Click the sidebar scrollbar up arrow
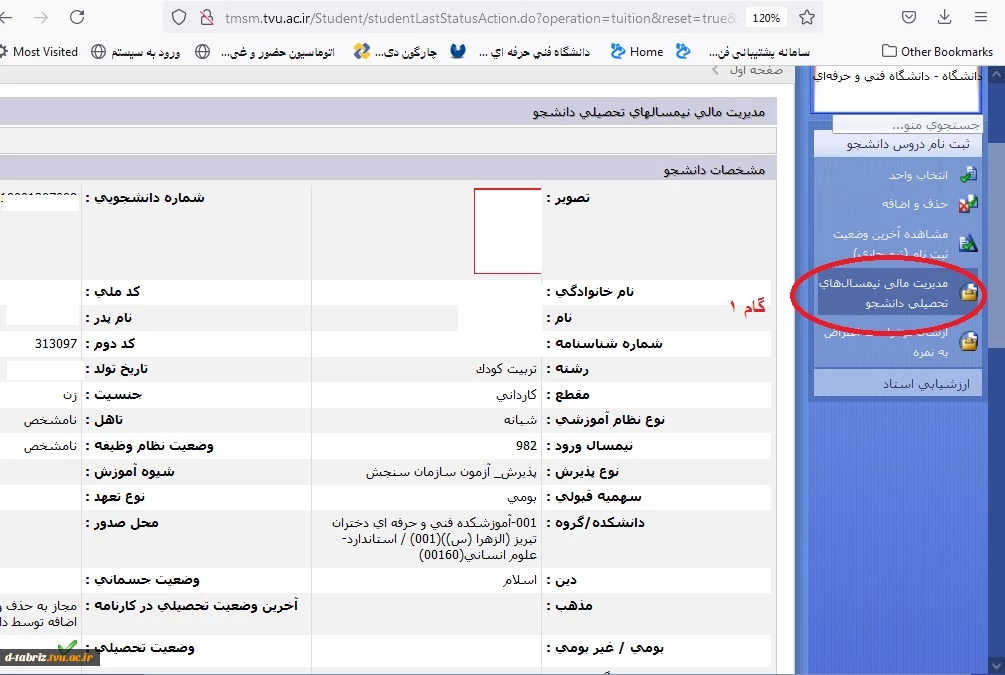The image size is (1005, 675). point(997,74)
